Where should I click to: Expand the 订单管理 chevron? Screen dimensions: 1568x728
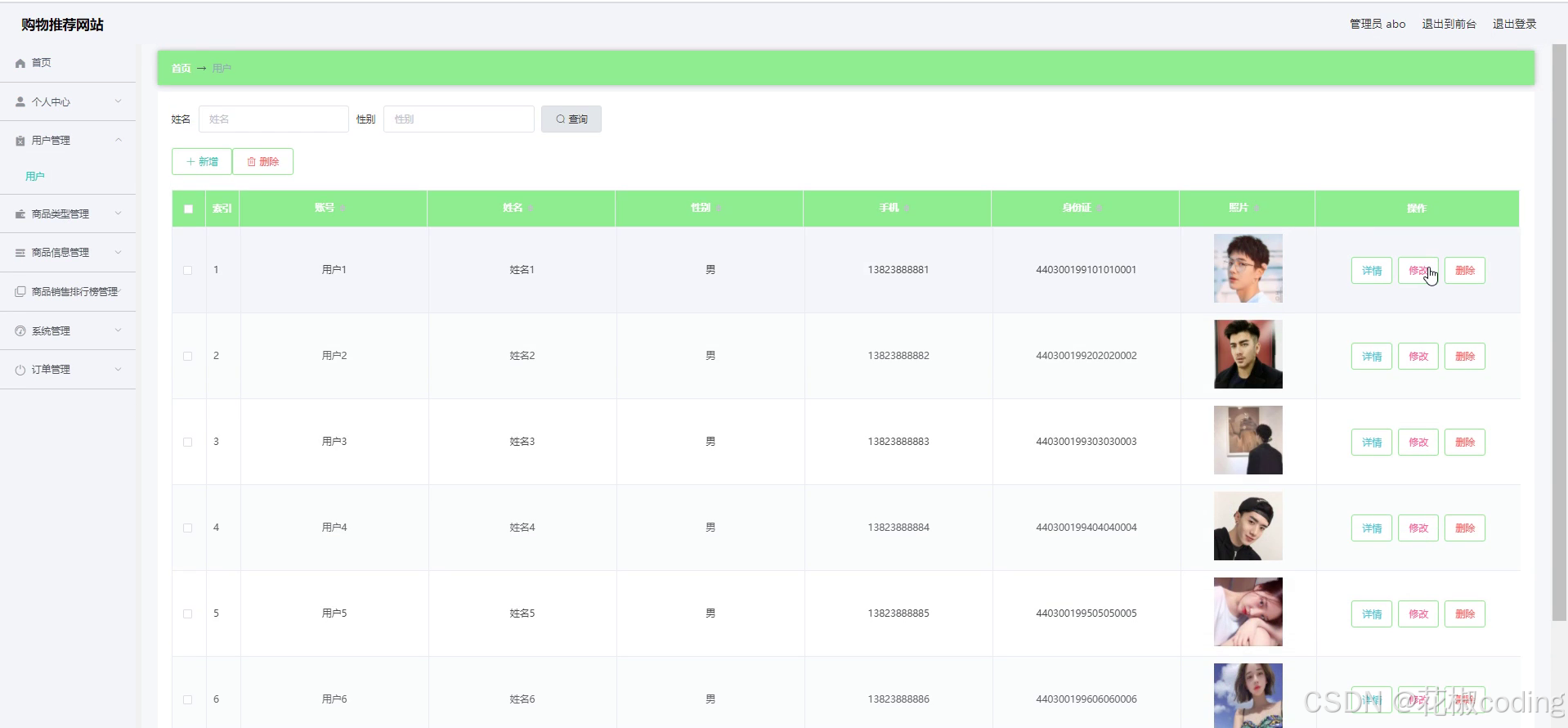pyautogui.click(x=119, y=369)
